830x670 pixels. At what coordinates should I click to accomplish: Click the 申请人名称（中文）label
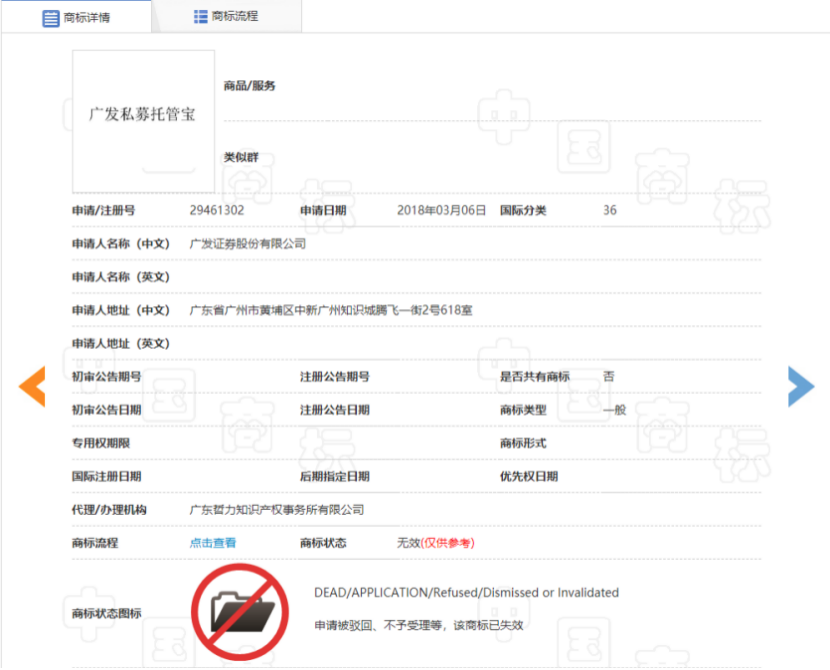click(x=121, y=244)
